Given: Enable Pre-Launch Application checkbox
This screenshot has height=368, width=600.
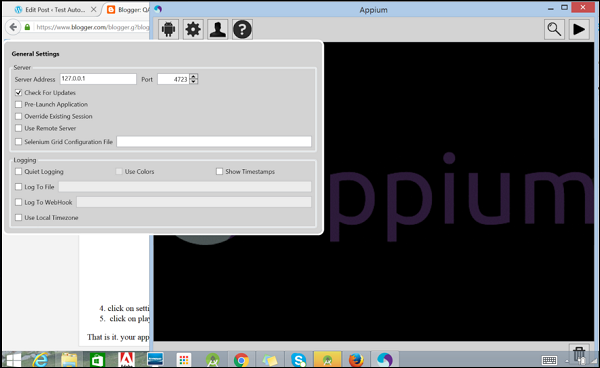Looking at the screenshot, I should 18,104.
